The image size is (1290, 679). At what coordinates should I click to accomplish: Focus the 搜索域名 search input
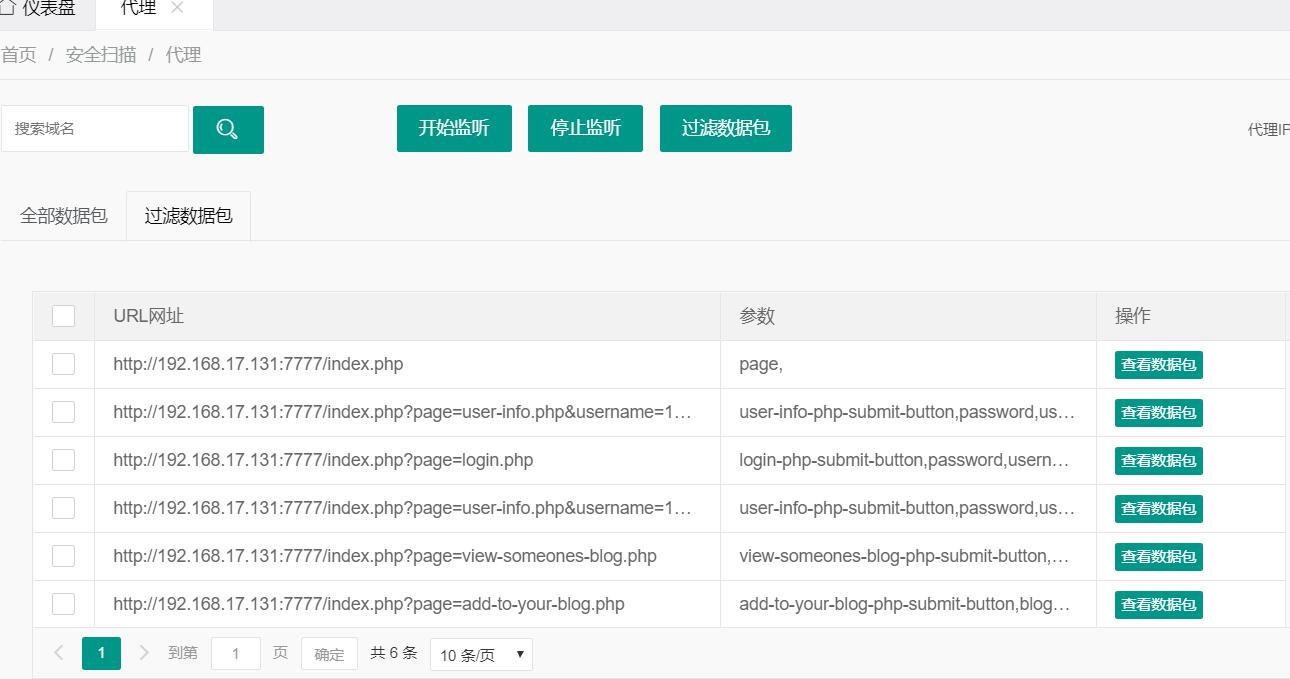tap(95, 129)
